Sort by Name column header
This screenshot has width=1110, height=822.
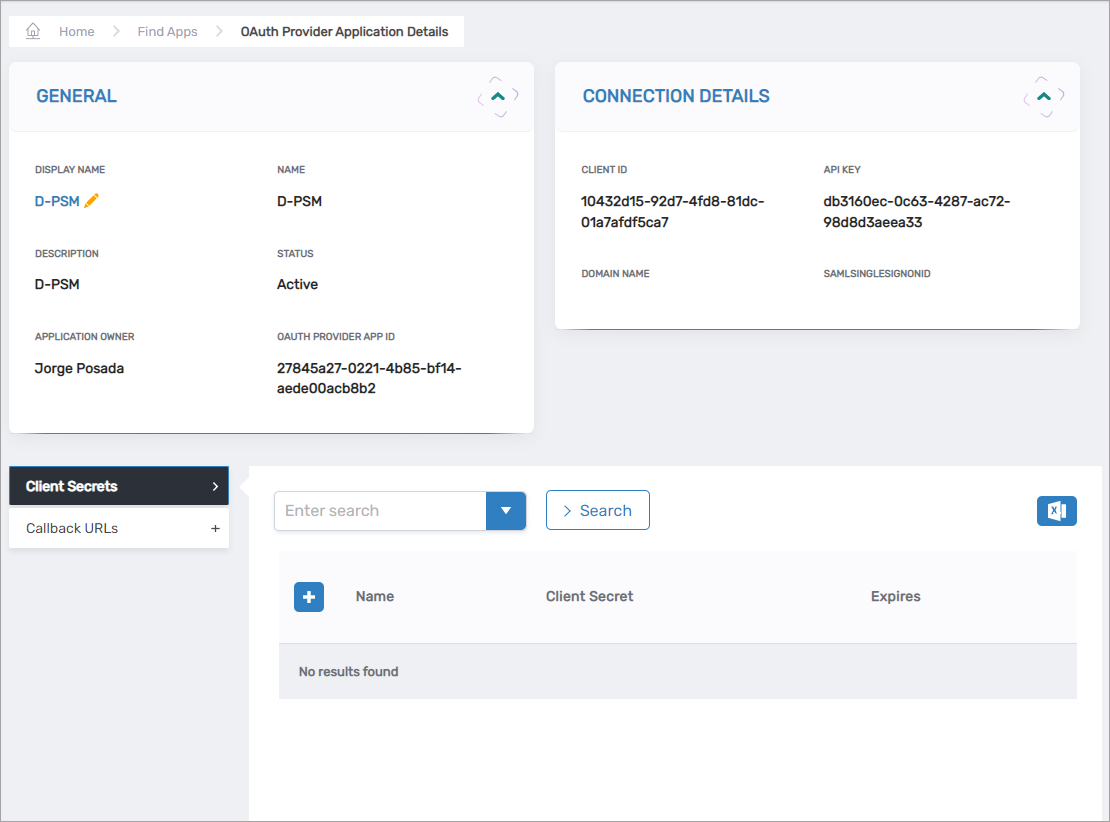tap(375, 597)
